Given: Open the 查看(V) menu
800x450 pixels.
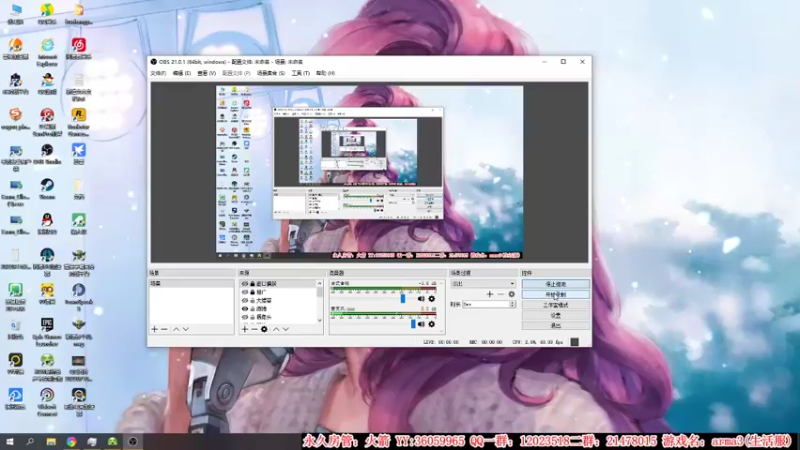Looking at the screenshot, I should pos(207,73).
